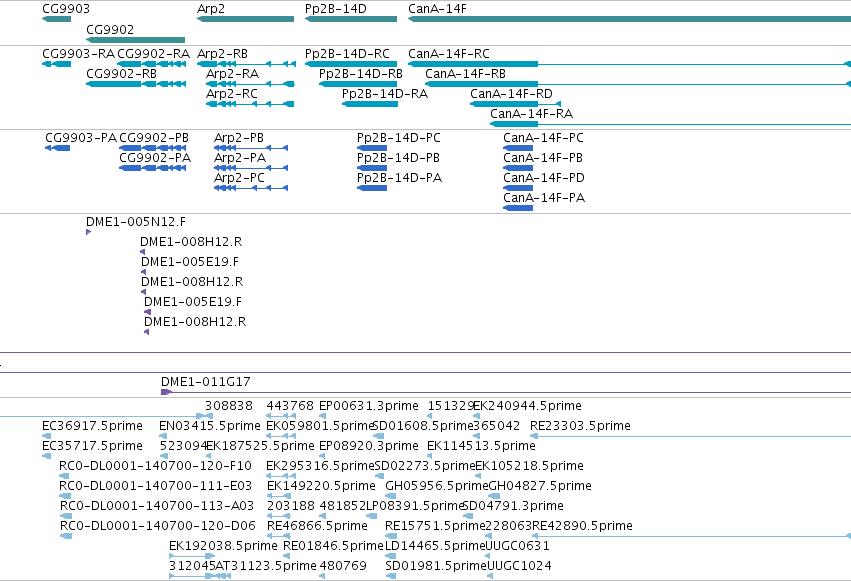Select the CanA-14F gene label
851x581 pixels.
tap(437, 9)
